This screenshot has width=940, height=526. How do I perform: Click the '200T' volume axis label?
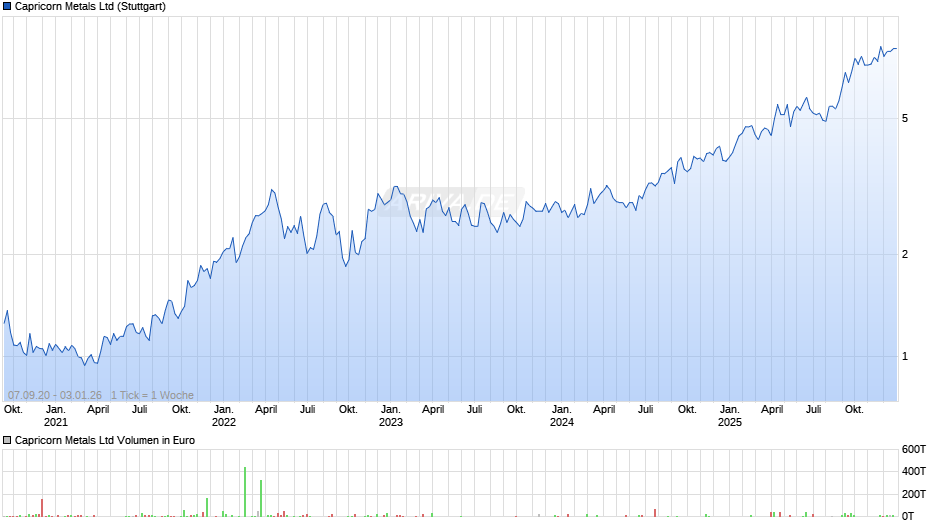pyautogui.click(x=914, y=494)
